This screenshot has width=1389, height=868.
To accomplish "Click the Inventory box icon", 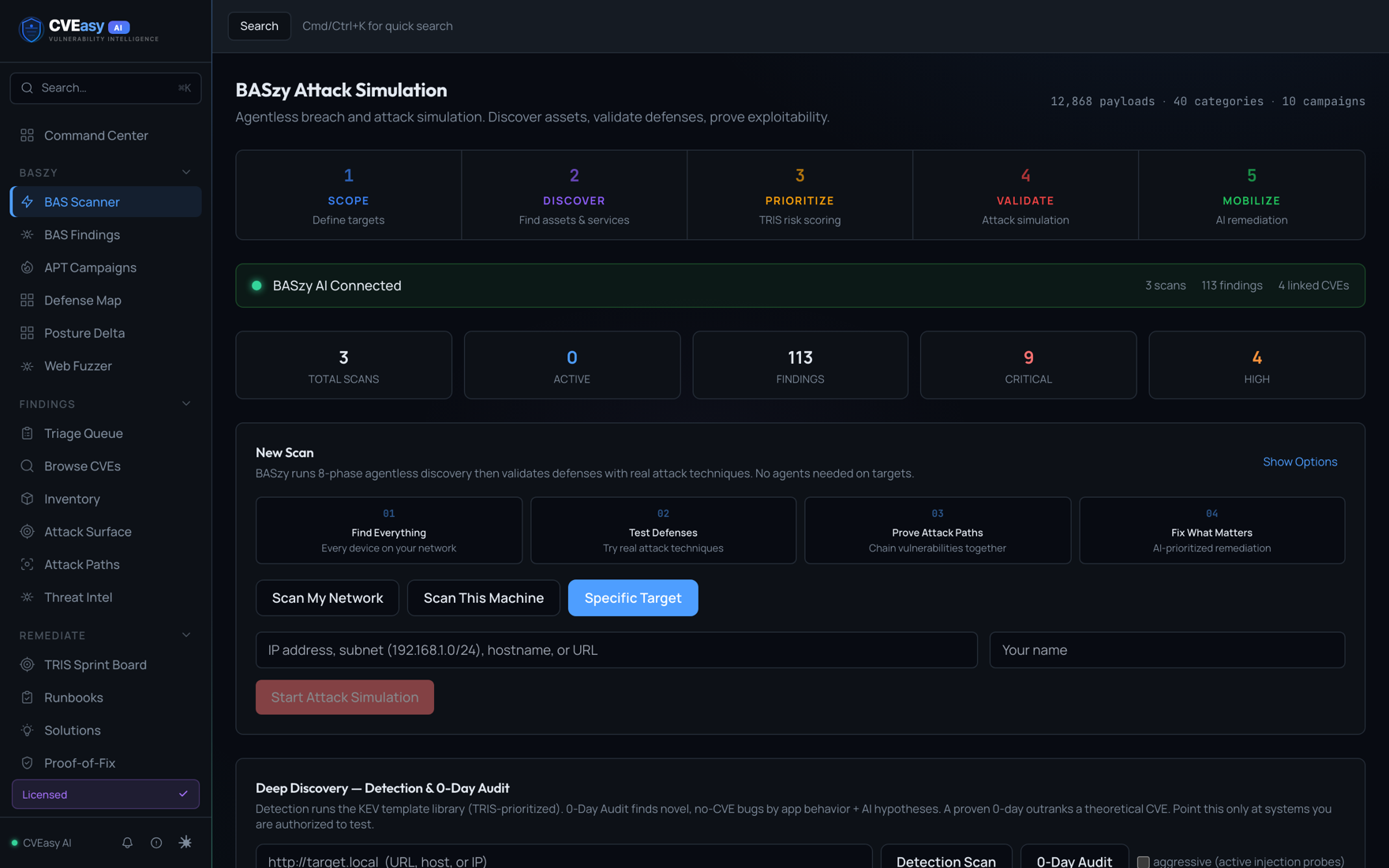I will [x=27, y=499].
